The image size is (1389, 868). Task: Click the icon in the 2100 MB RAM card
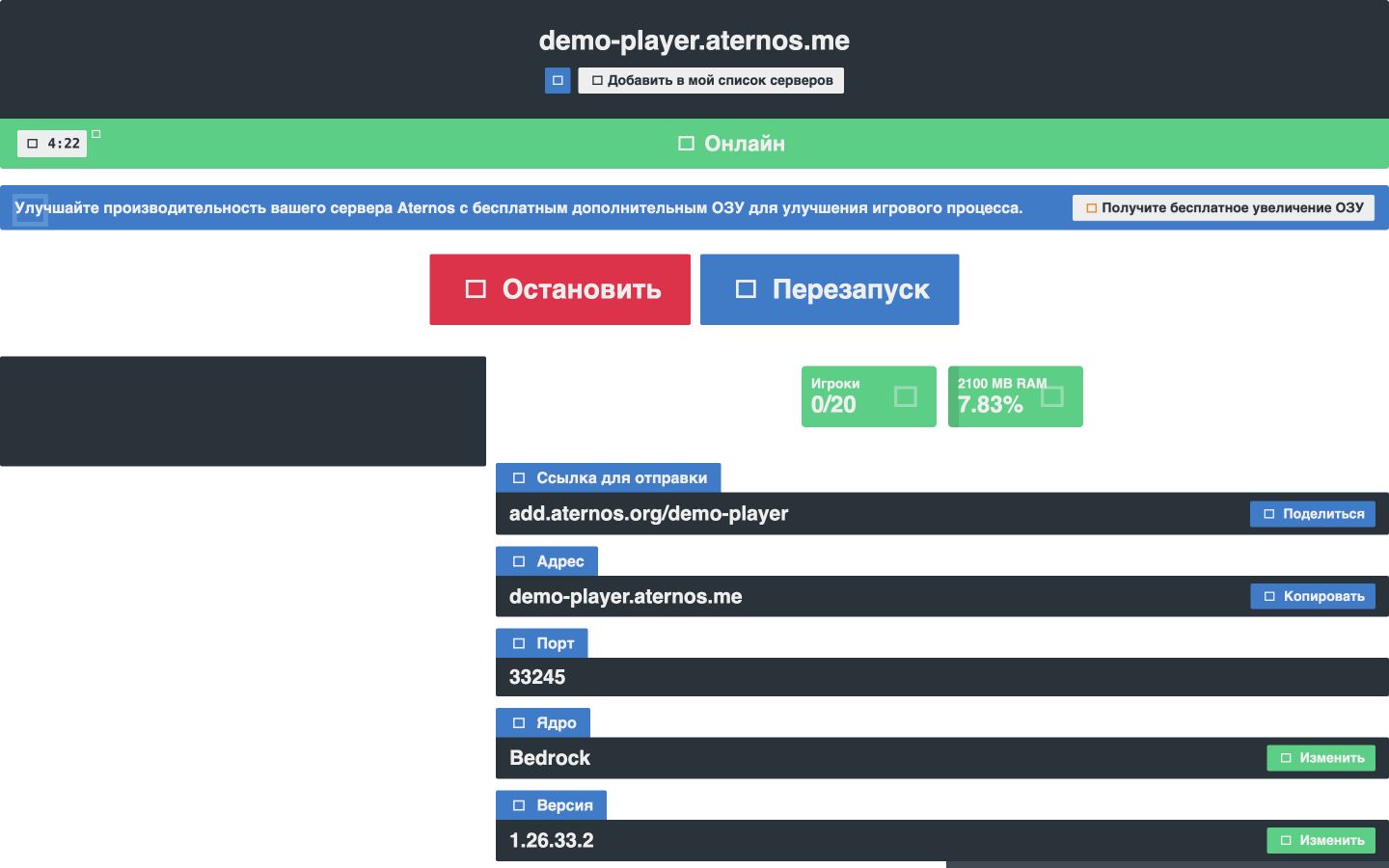(x=1052, y=396)
